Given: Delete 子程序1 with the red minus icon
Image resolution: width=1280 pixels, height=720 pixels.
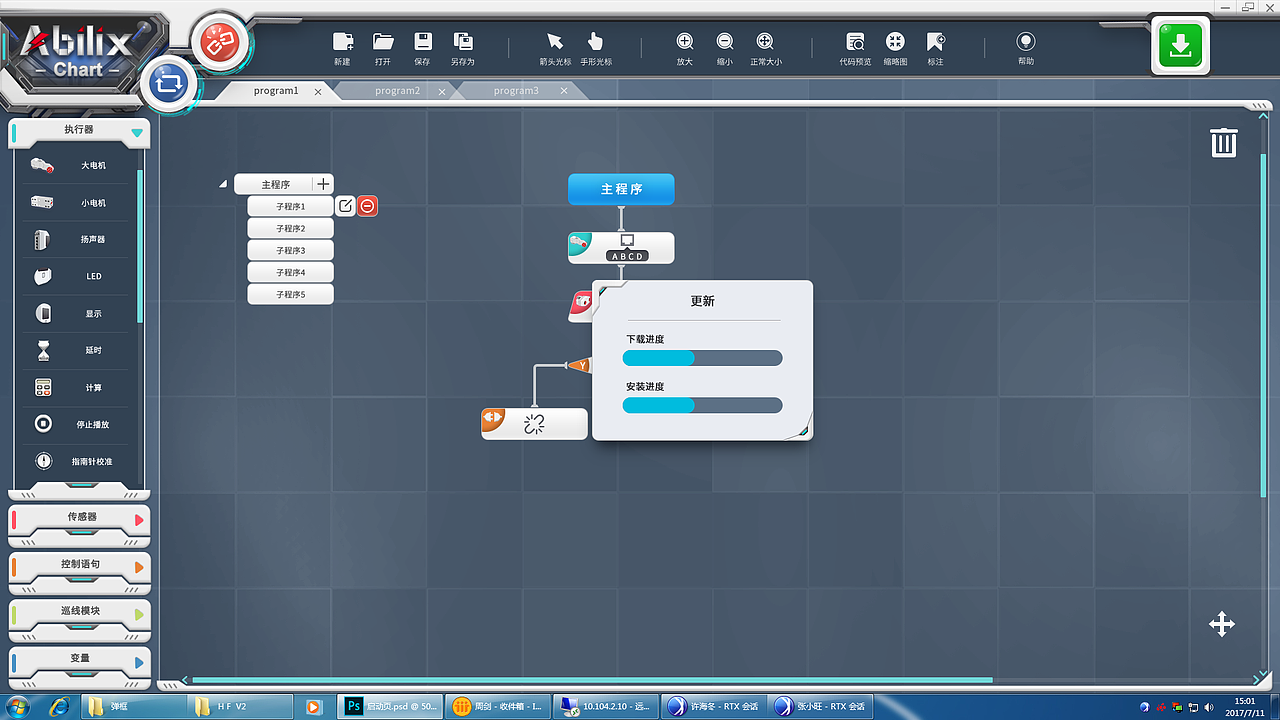Looking at the screenshot, I should click(x=367, y=206).
